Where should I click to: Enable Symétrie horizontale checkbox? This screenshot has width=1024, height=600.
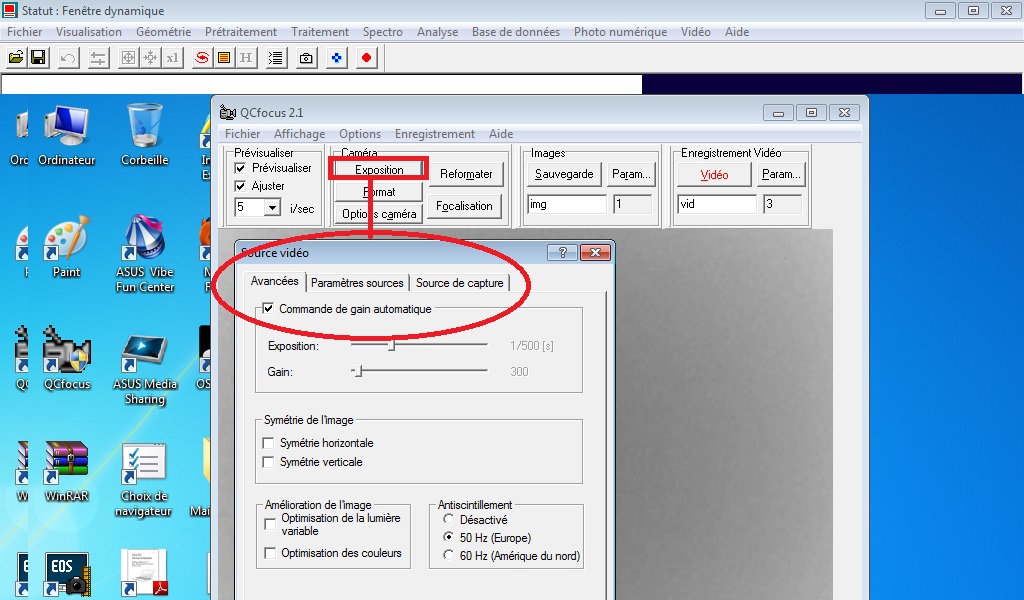point(268,443)
